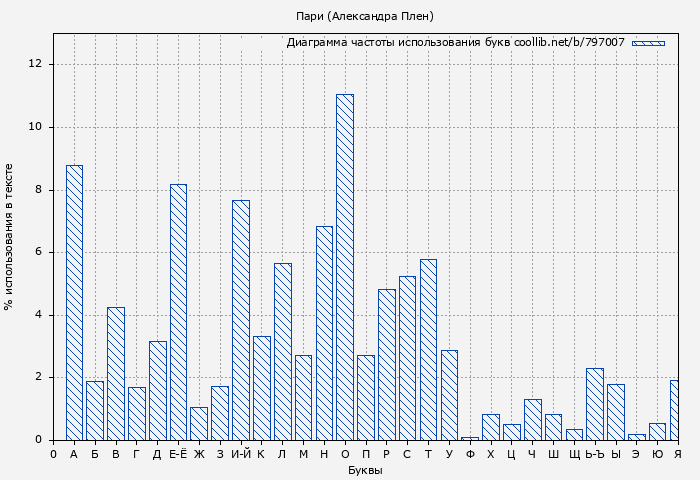700x480 pixels.
Task: Select the bar for letter С
Action: (x=407, y=358)
